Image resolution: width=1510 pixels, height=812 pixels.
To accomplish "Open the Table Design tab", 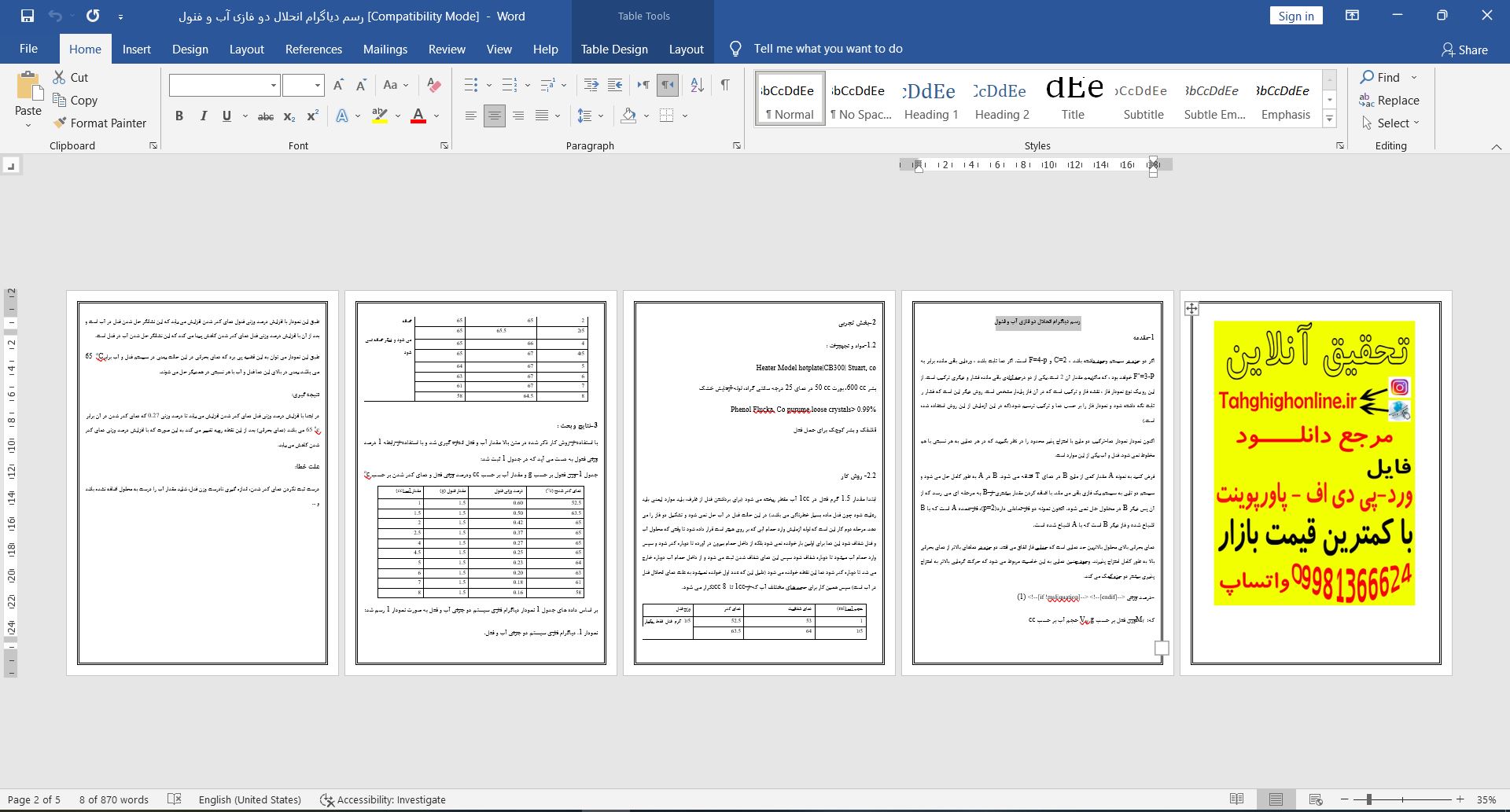I will [614, 49].
